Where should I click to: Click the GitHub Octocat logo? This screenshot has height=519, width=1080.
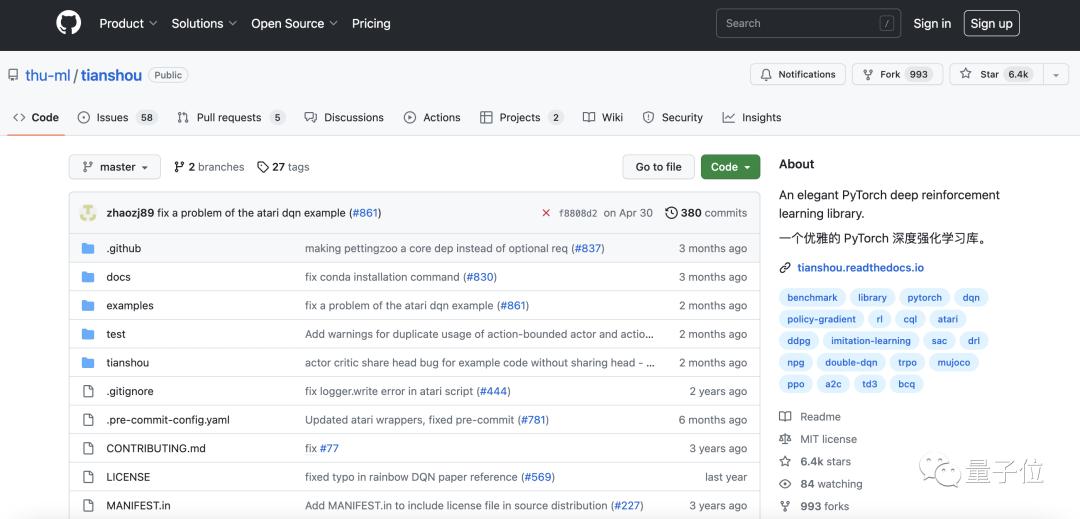[68, 24]
